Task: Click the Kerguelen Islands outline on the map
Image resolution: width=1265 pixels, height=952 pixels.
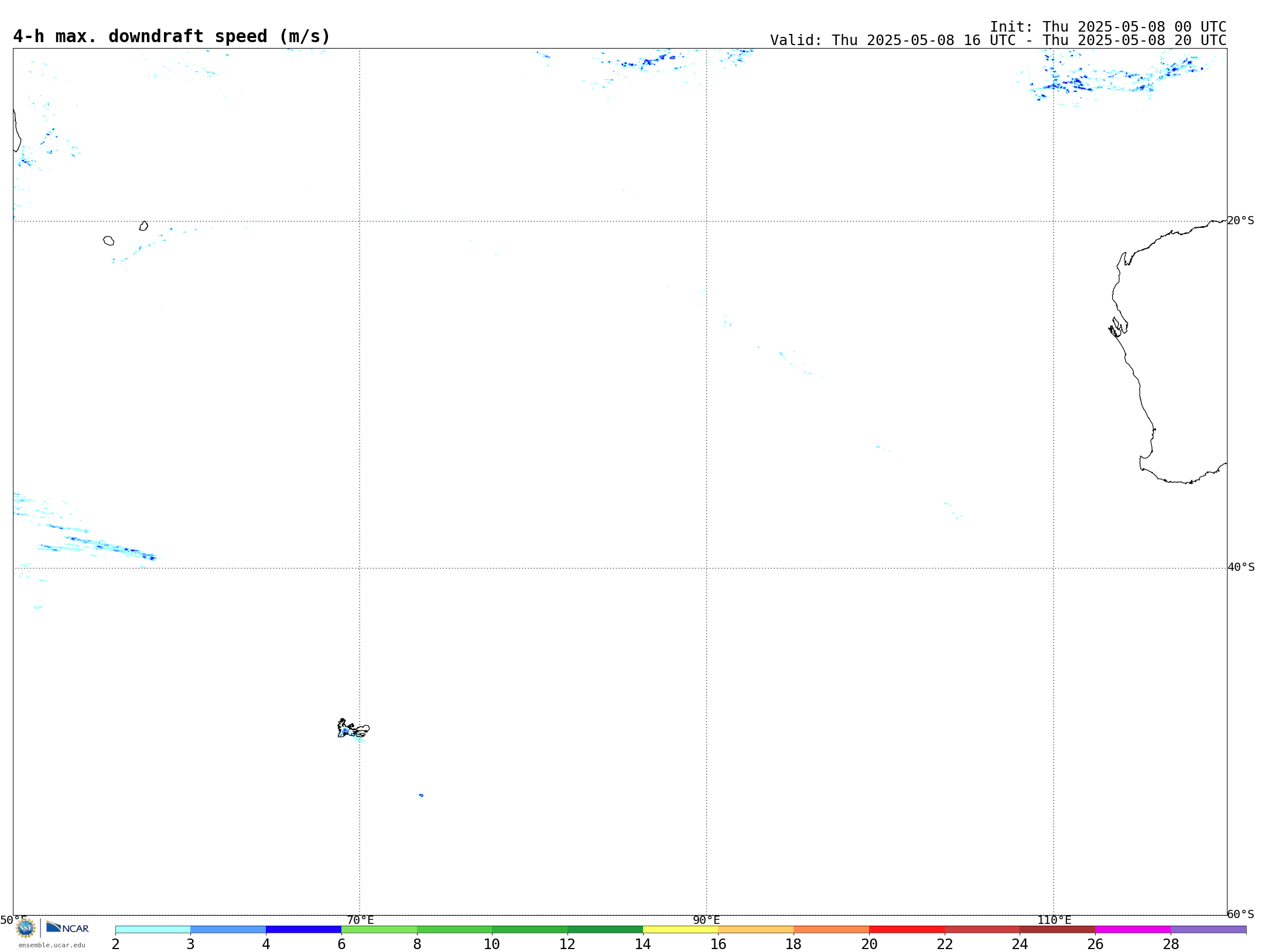Action: click(353, 728)
